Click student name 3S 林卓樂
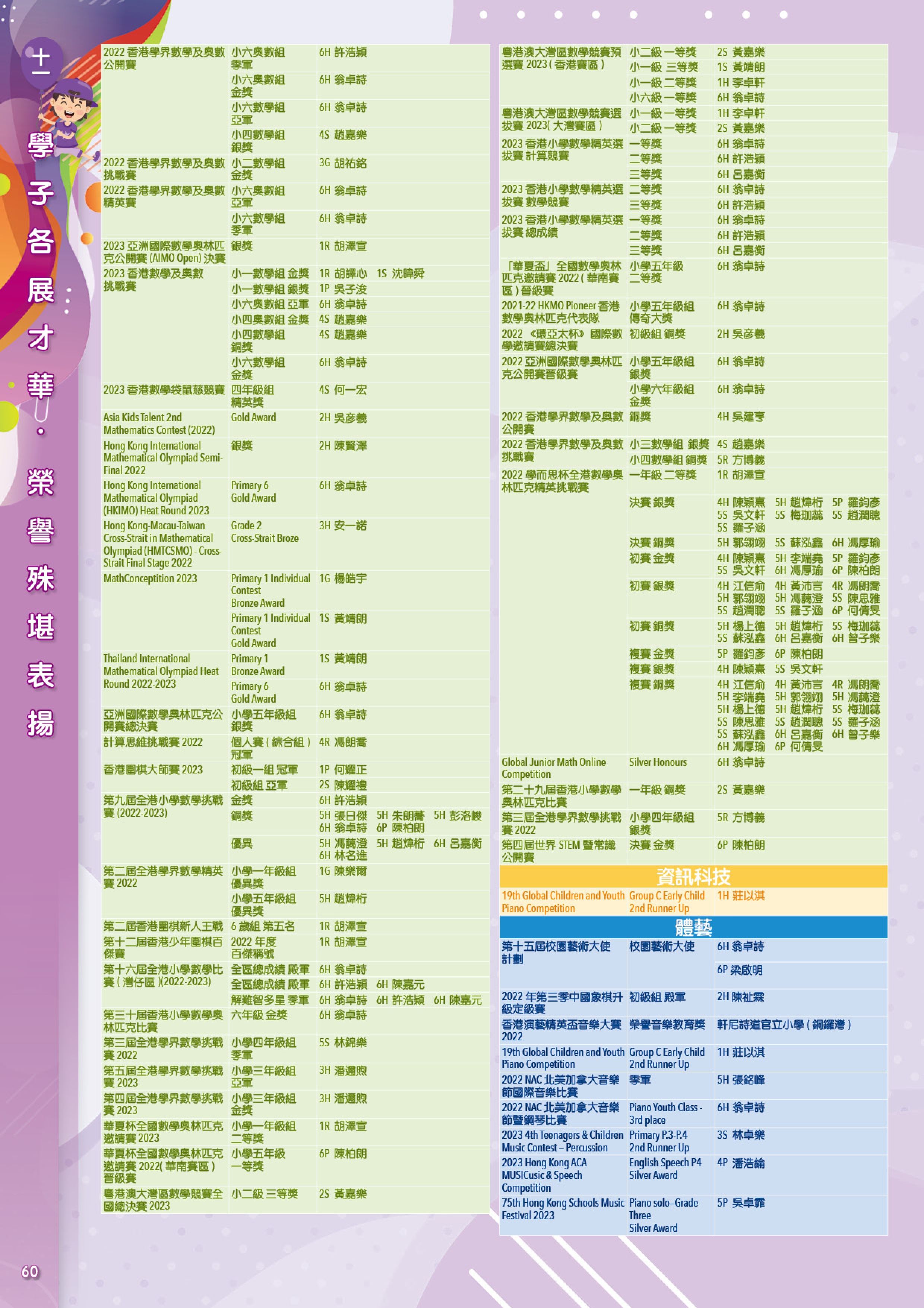The height and width of the screenshot is (1308, 924). tap(741, 1135)
